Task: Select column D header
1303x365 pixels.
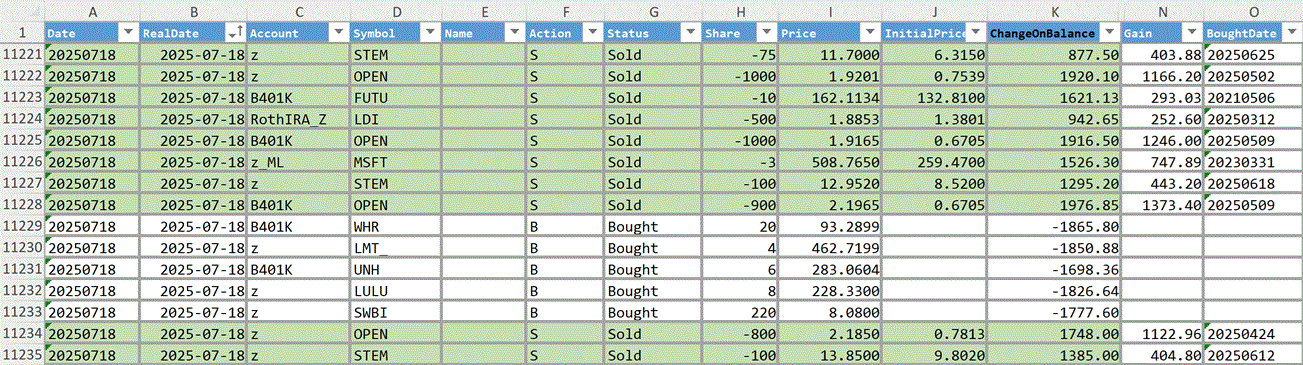Action: 395,11
